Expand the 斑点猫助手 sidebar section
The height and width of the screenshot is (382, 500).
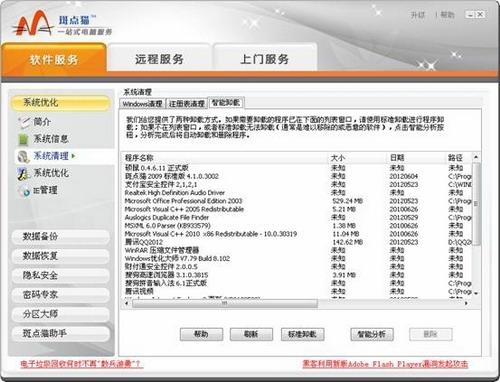(61, 333)
